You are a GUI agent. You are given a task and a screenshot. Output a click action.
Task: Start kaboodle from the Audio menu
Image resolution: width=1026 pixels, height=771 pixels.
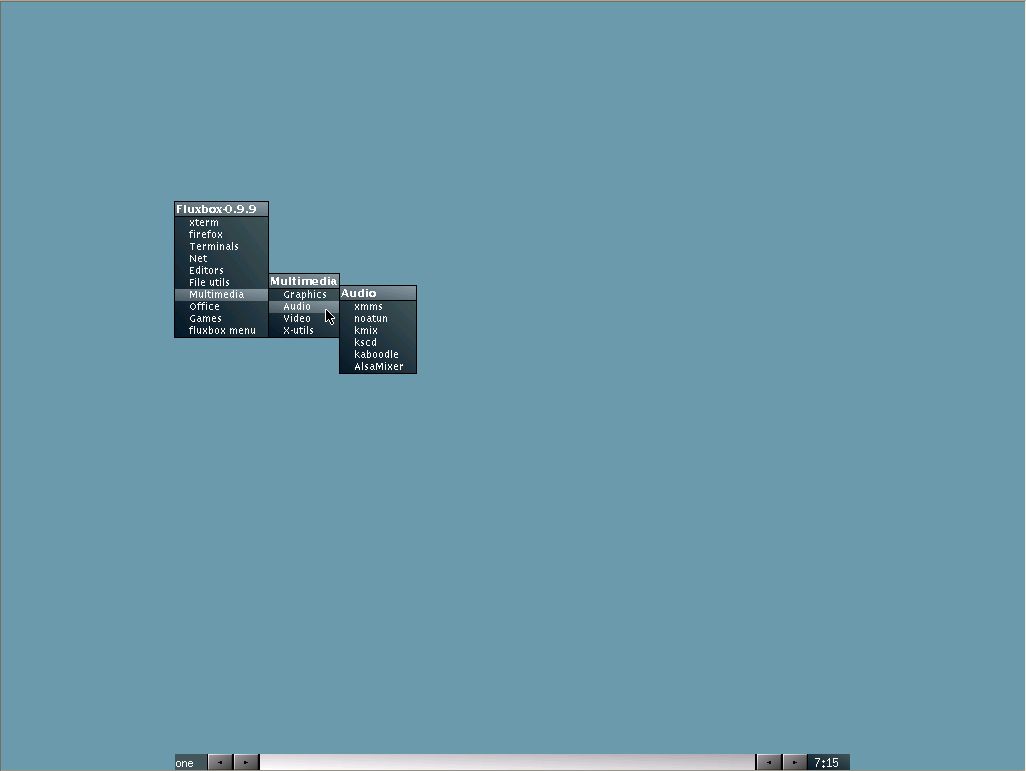378,355
